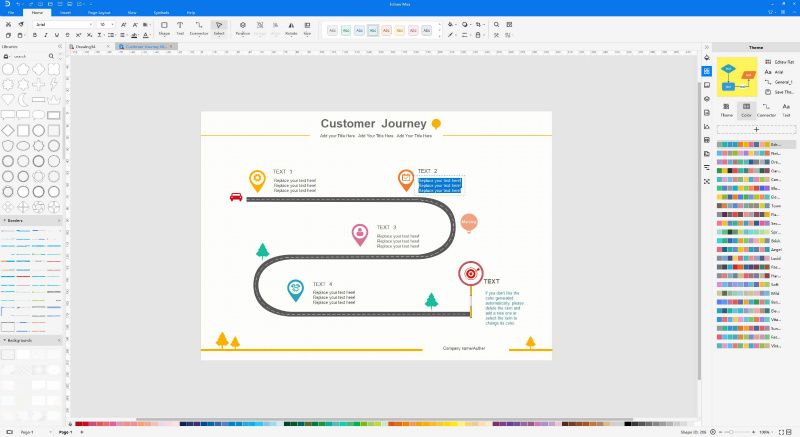Select the Text tool

[x=180, y=28]
